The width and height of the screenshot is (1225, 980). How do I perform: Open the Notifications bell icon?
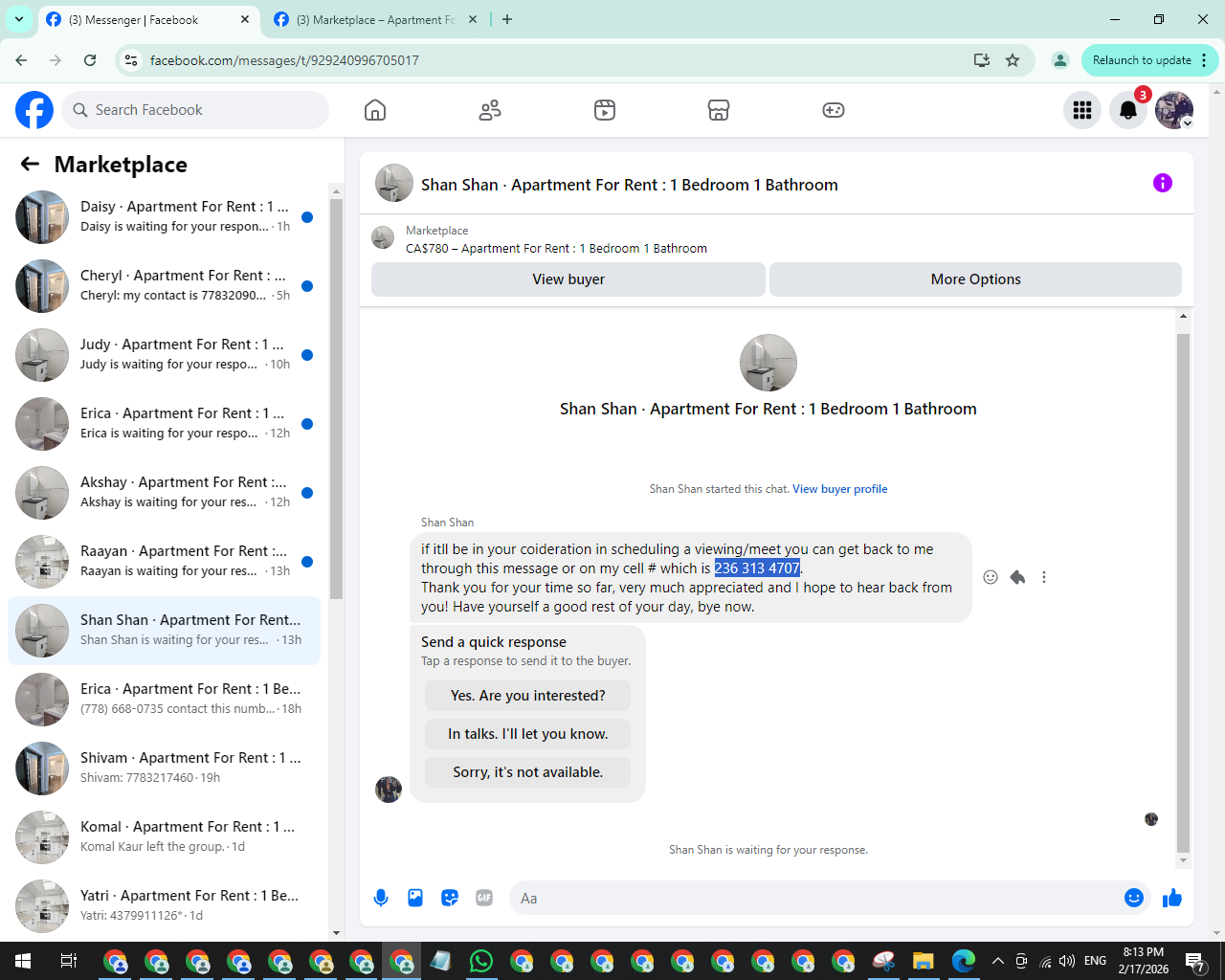click(1128, 110)
